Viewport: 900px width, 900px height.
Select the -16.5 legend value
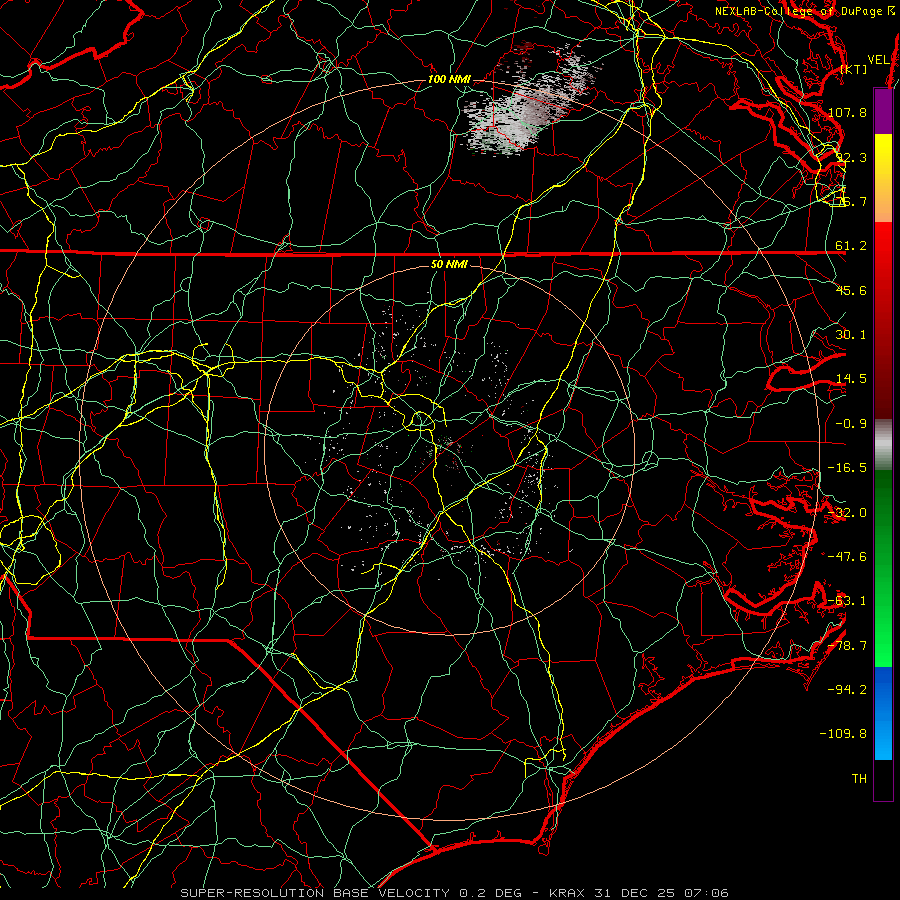(847, 468)
